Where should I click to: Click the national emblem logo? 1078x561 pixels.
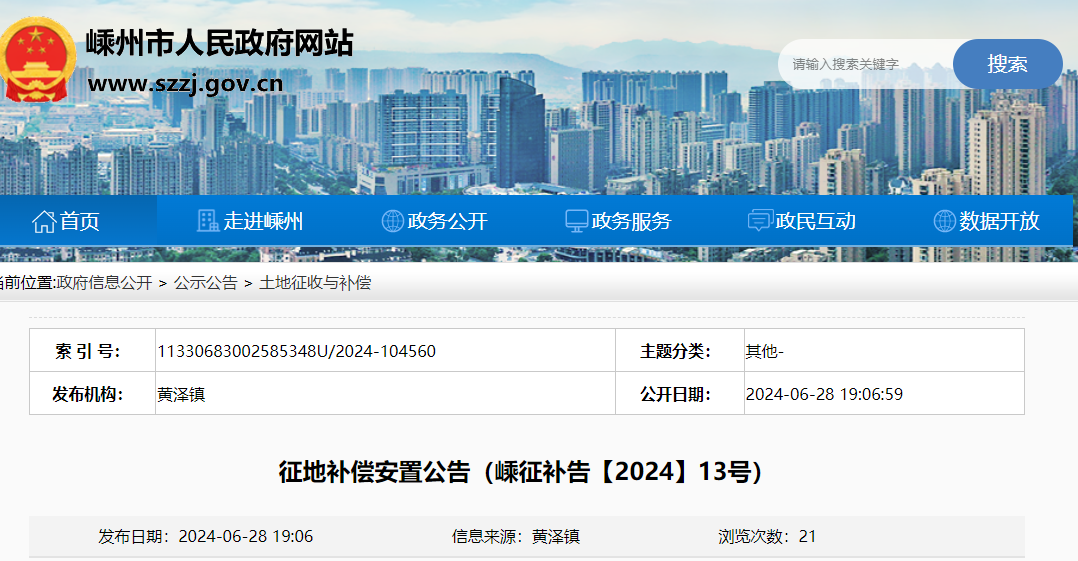[37, 60]
